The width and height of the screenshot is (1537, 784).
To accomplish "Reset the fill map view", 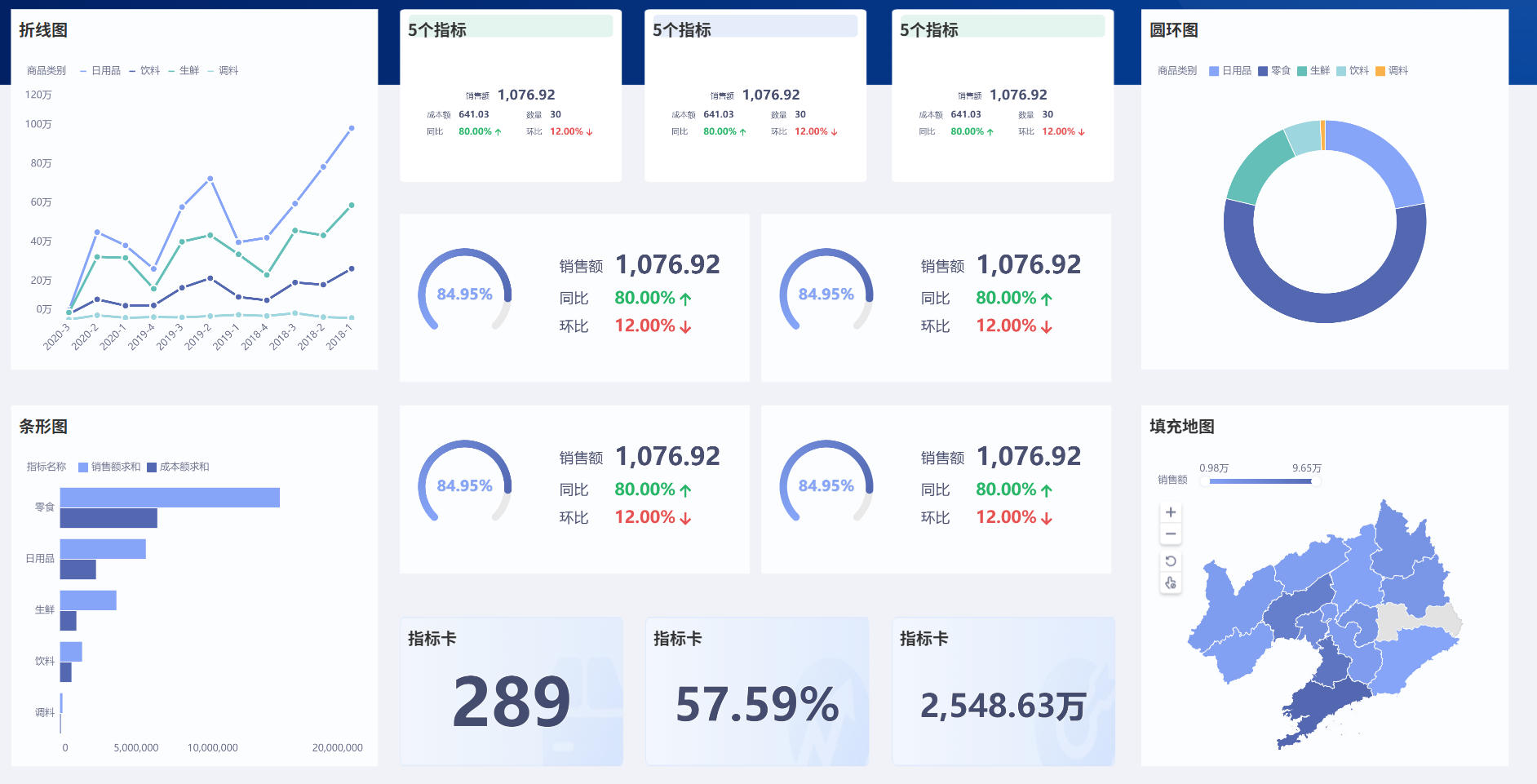I will [x=1171, y=560].
